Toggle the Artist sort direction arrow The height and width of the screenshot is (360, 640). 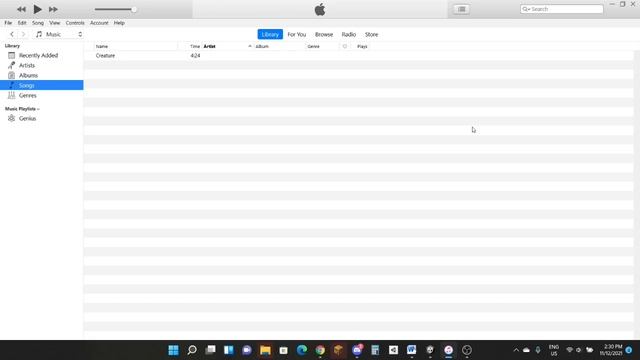[x=250, y=46]
